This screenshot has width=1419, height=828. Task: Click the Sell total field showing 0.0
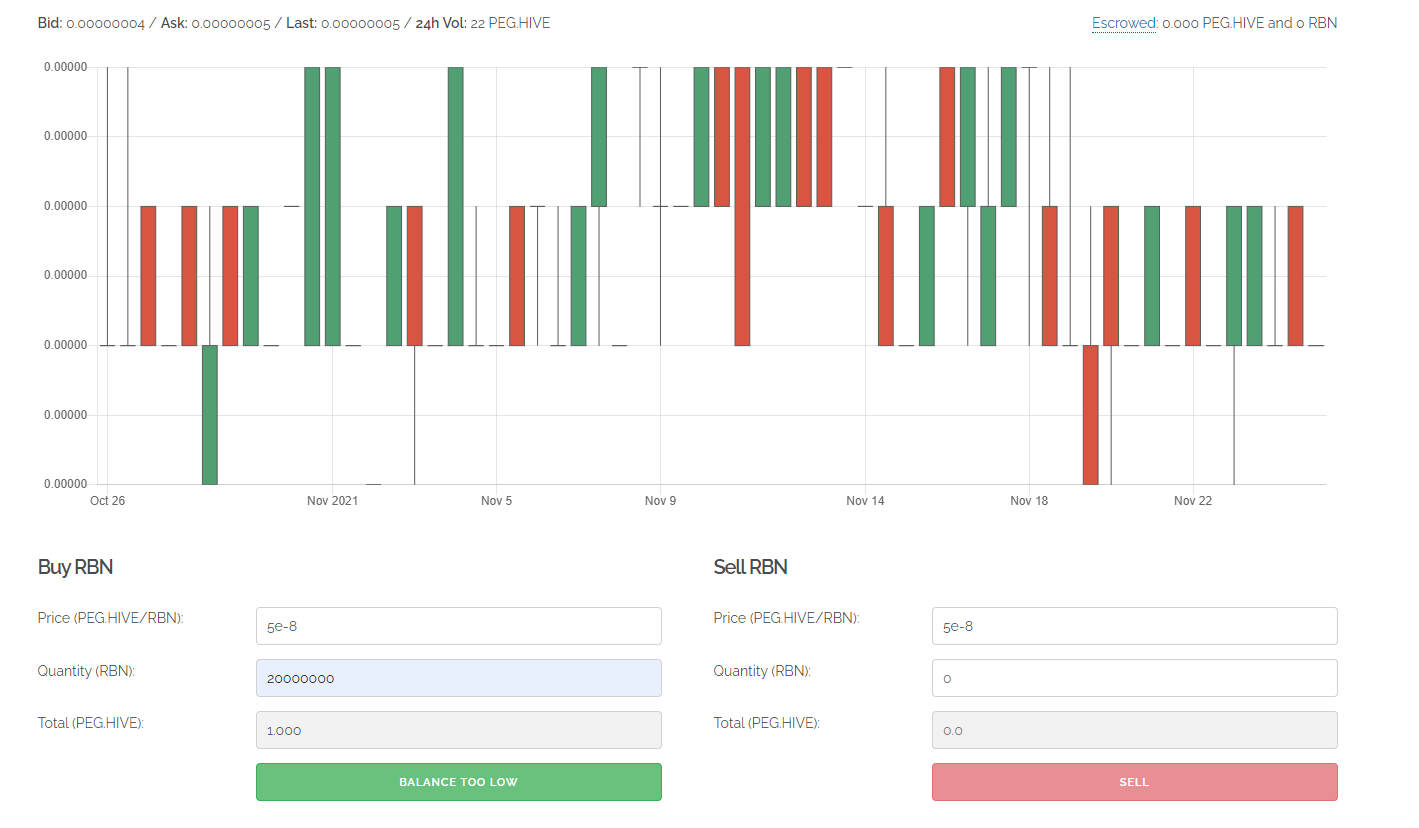coord(1134,730)
